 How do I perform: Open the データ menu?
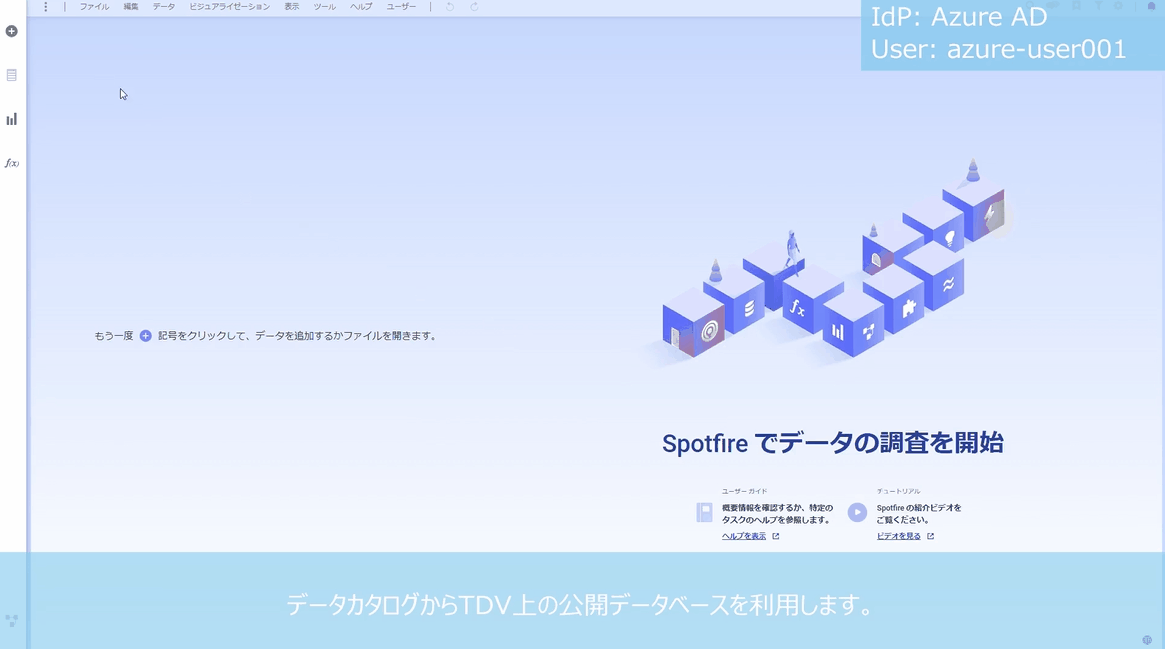click(x=162, y=6)
